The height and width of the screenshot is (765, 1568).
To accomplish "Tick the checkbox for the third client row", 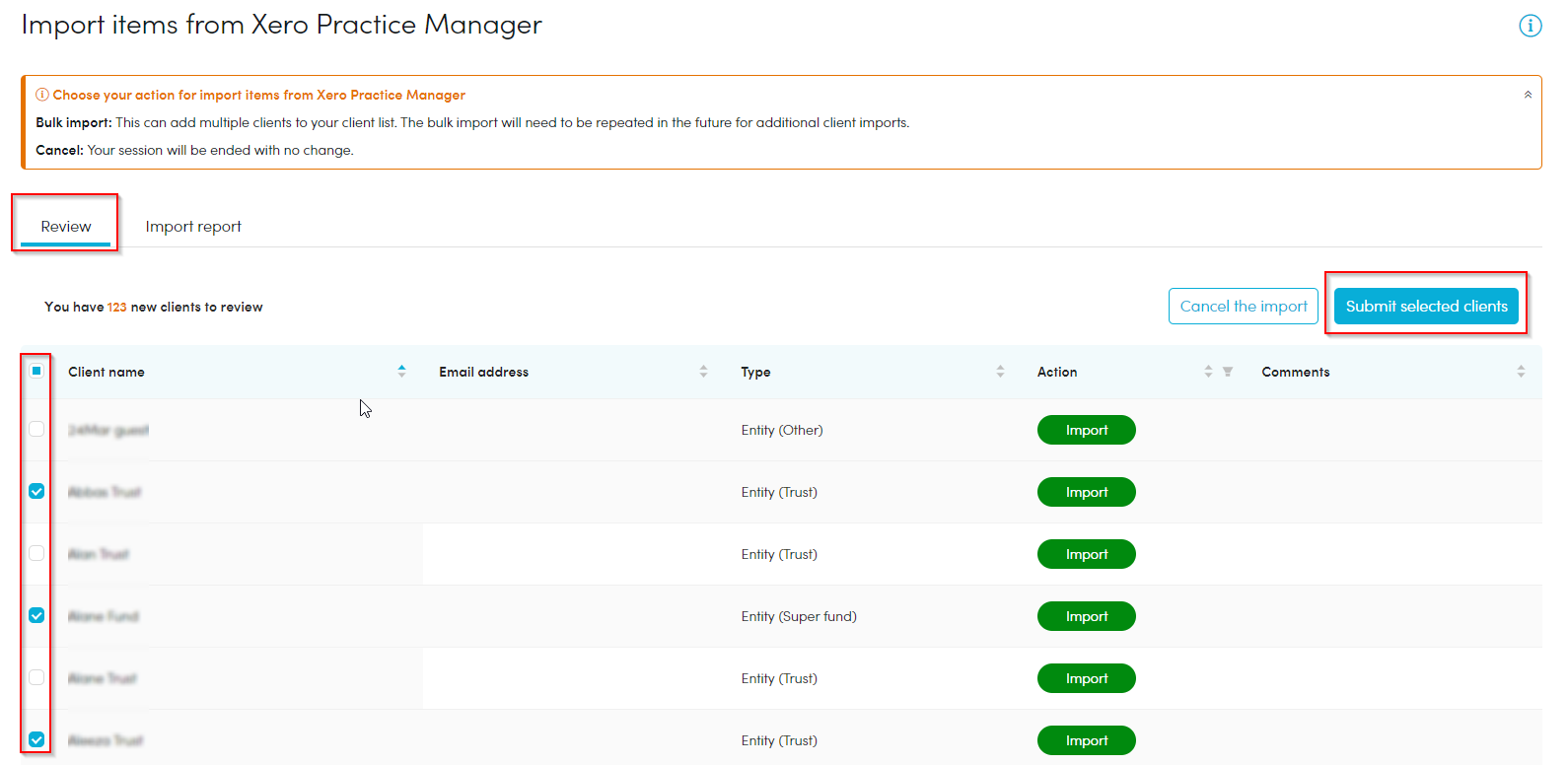I will [x=36, y=553].
